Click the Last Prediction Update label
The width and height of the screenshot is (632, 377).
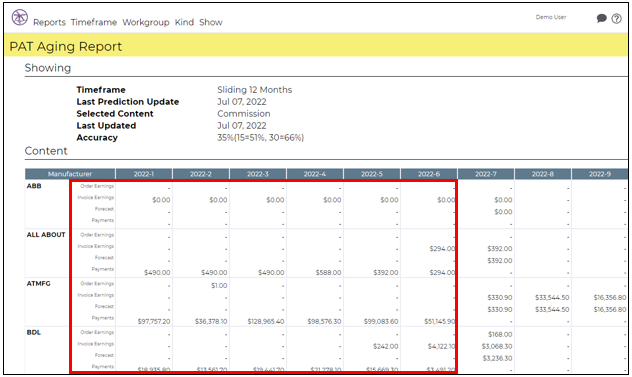click(128, 102)
